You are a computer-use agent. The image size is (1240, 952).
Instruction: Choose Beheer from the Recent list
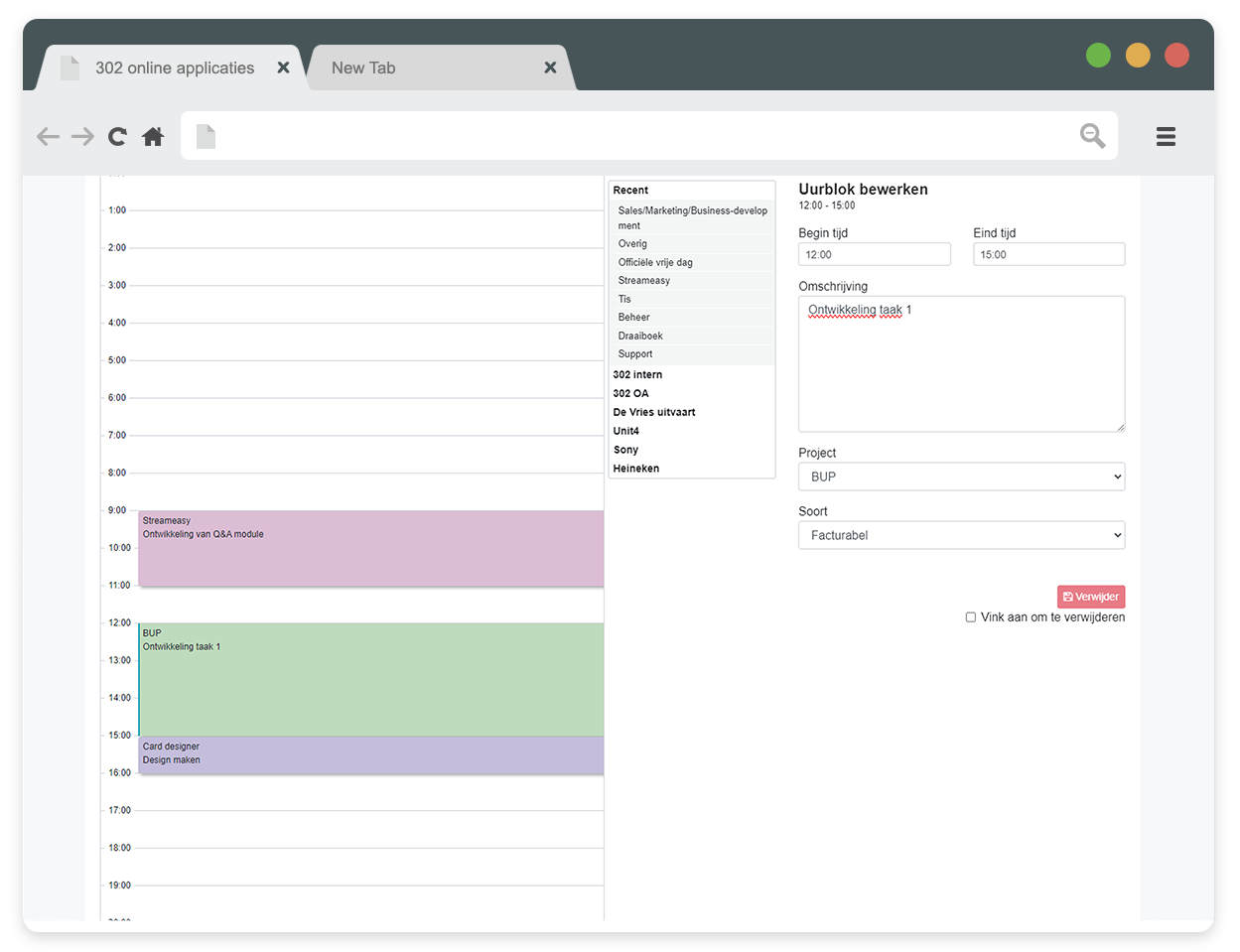(x=692, y=317)
